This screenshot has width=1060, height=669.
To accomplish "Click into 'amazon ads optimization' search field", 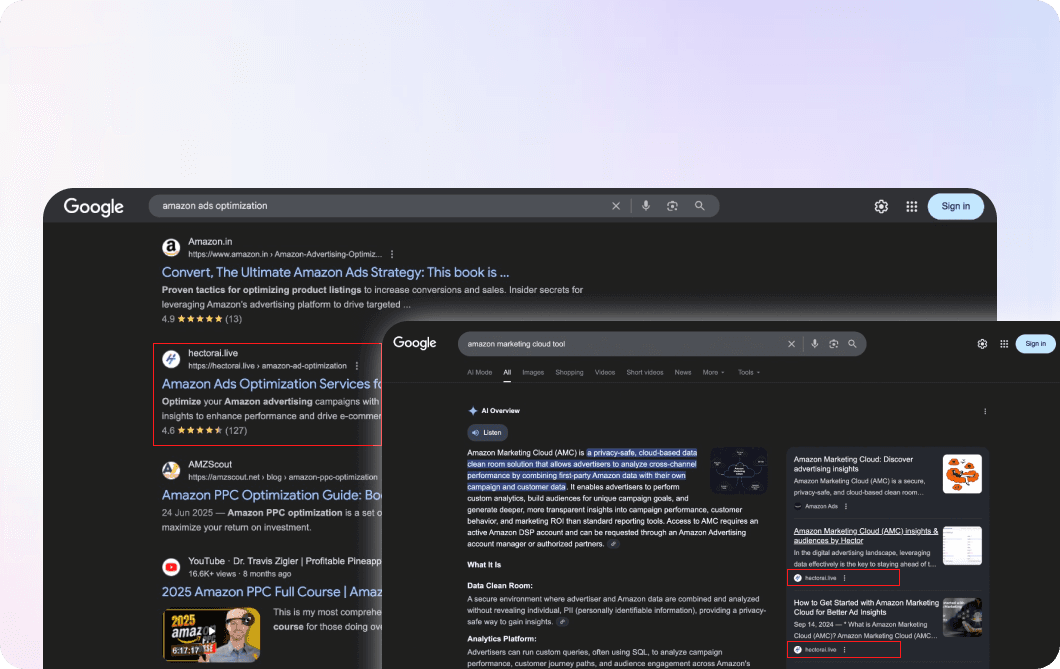I will point(380,206).
